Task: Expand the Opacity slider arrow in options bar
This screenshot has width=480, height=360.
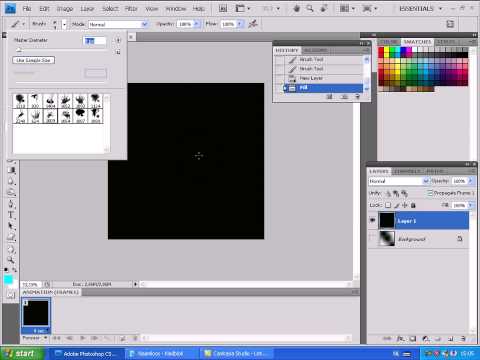Action: pyautogui.click(x=196, y=24)
